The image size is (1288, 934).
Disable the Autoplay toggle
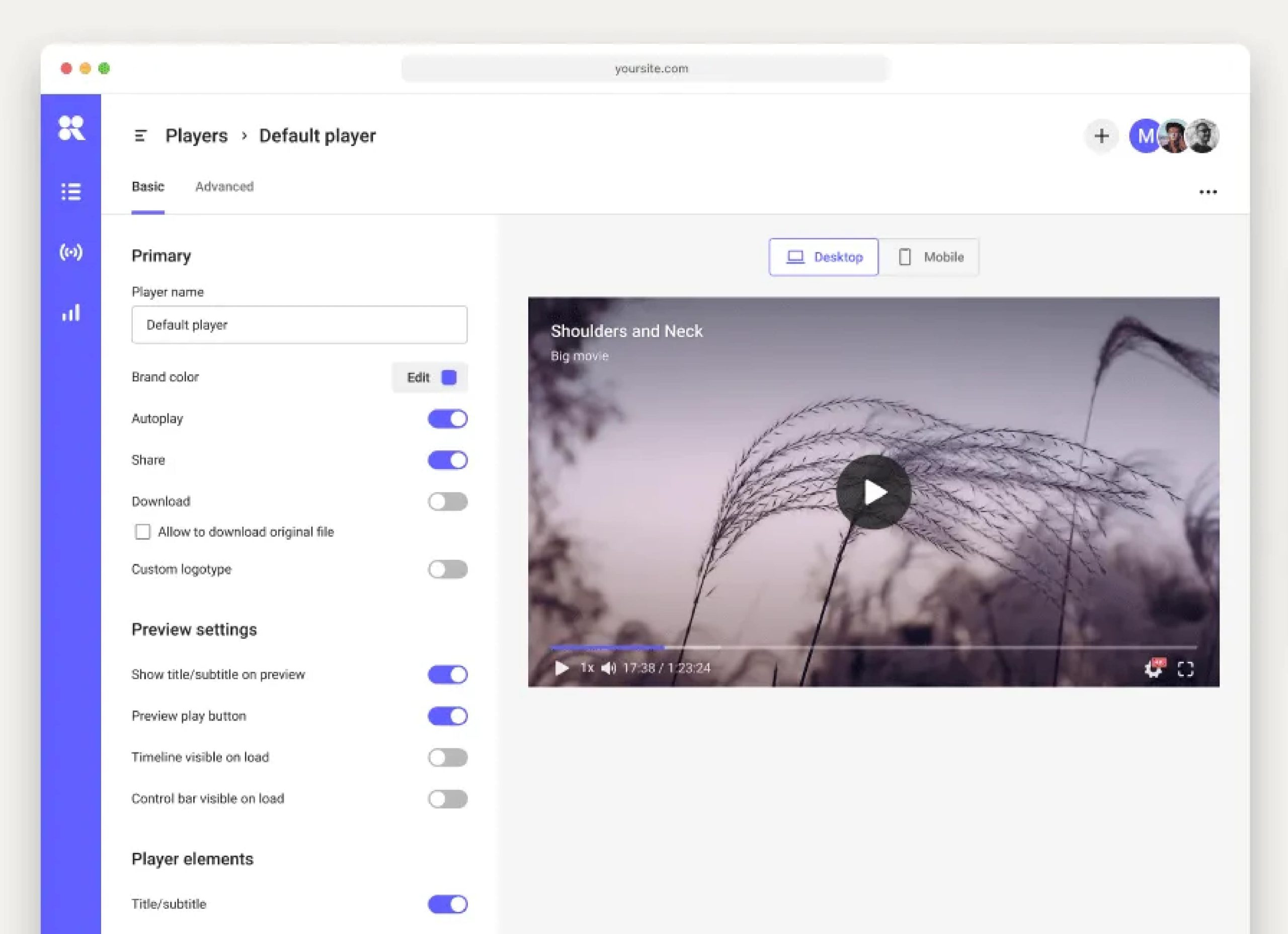click(447, 419)
